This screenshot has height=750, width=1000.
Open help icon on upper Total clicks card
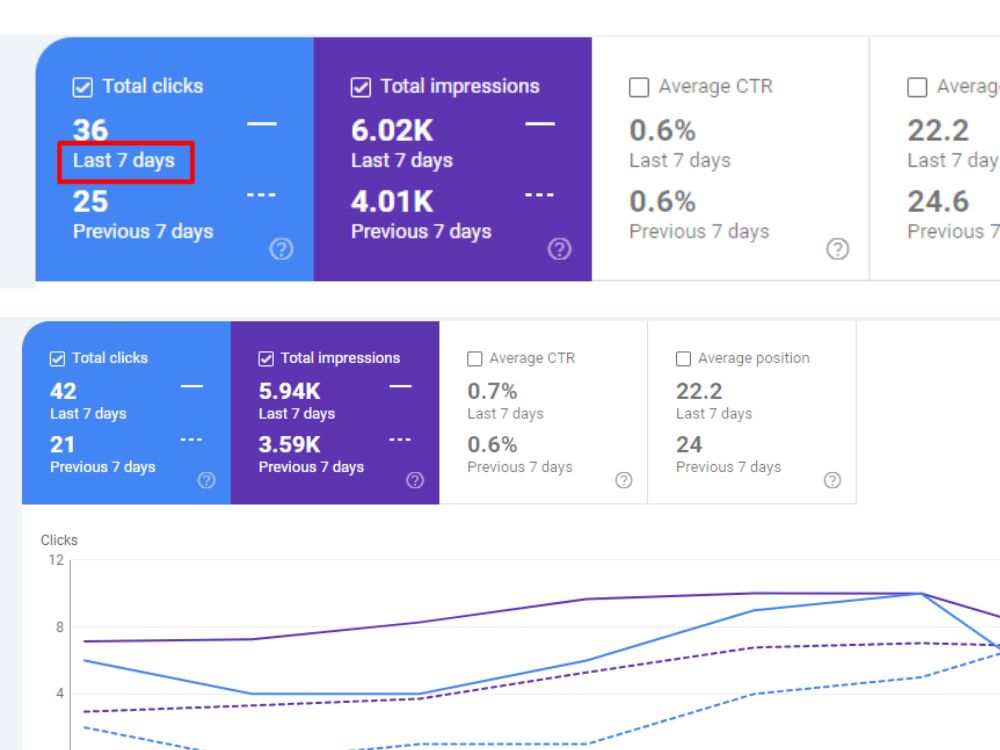pyautogui.click(x=281, y=249)
